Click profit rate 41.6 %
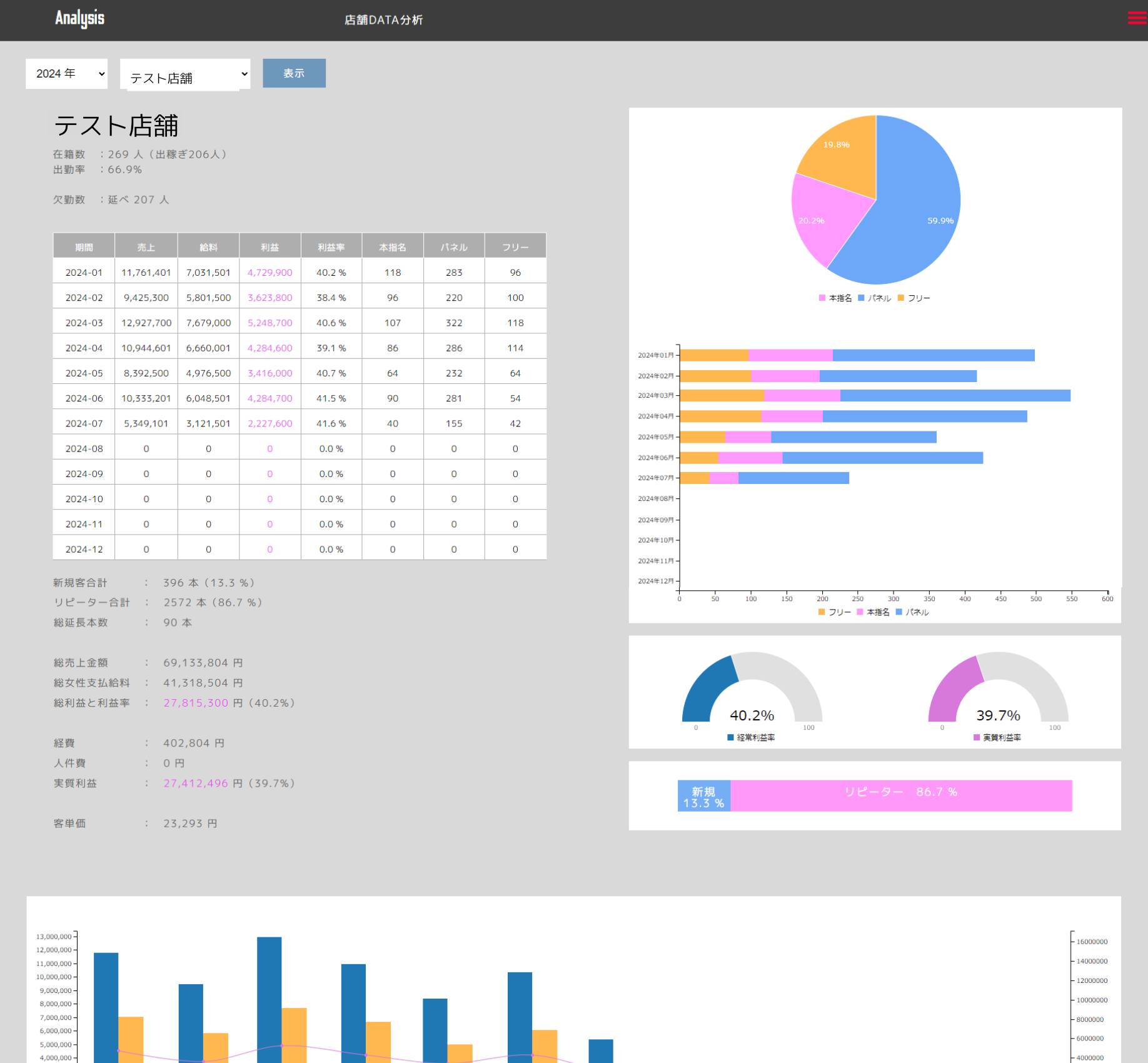The image size is (1148, 1063). 331,423
